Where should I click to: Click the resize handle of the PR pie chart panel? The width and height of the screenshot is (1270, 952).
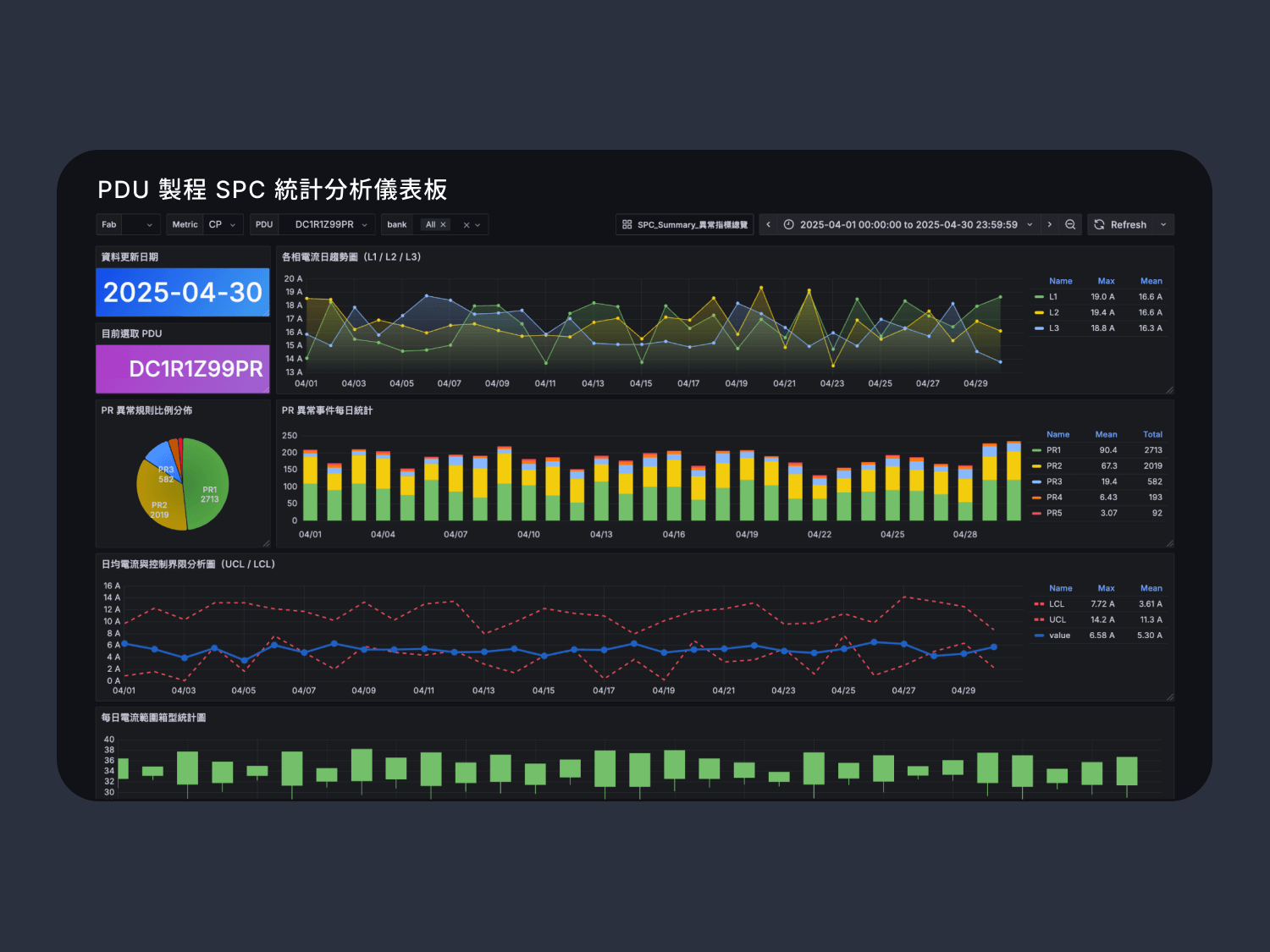tap(266, 543)
